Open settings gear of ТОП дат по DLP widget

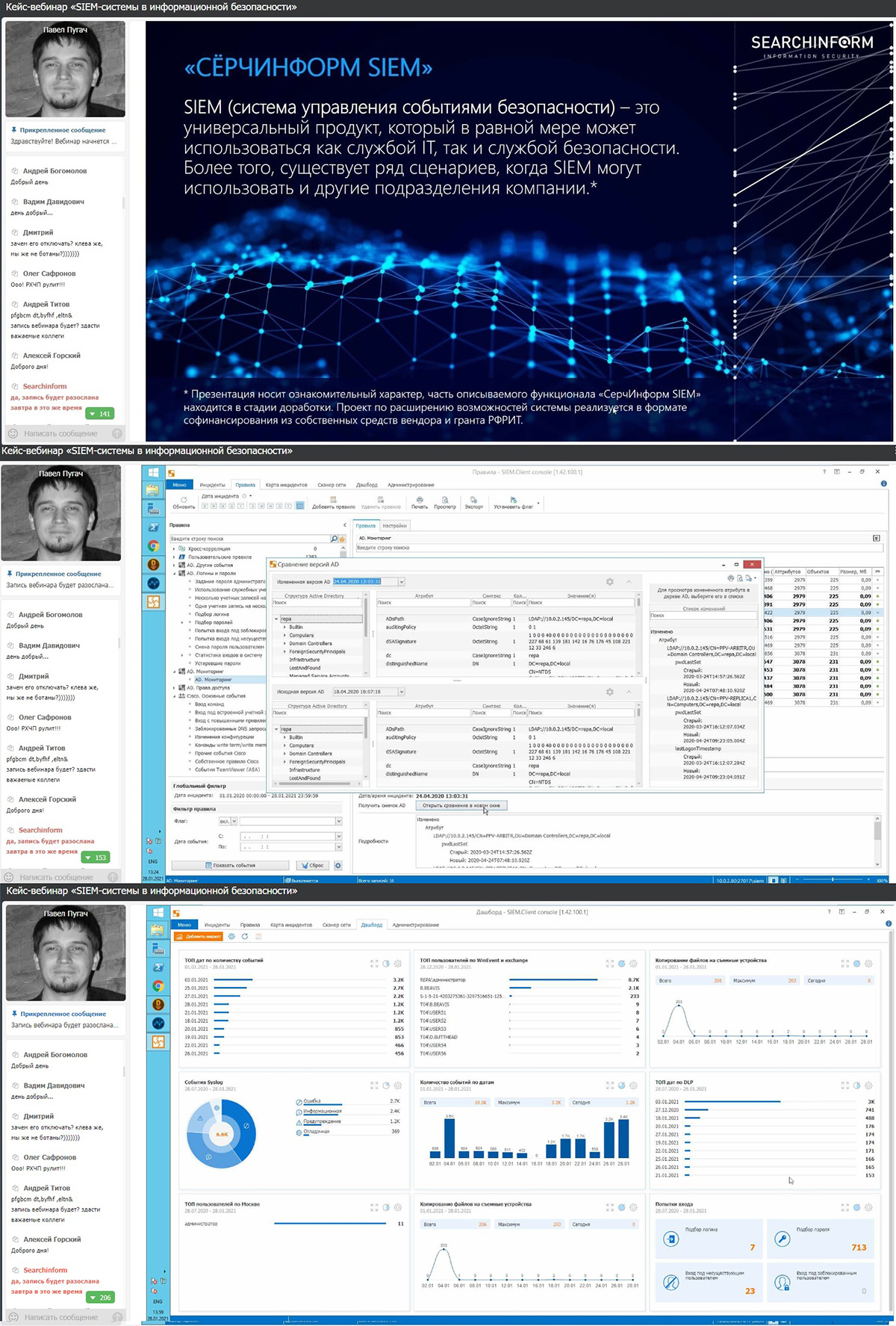point(868,1085)
